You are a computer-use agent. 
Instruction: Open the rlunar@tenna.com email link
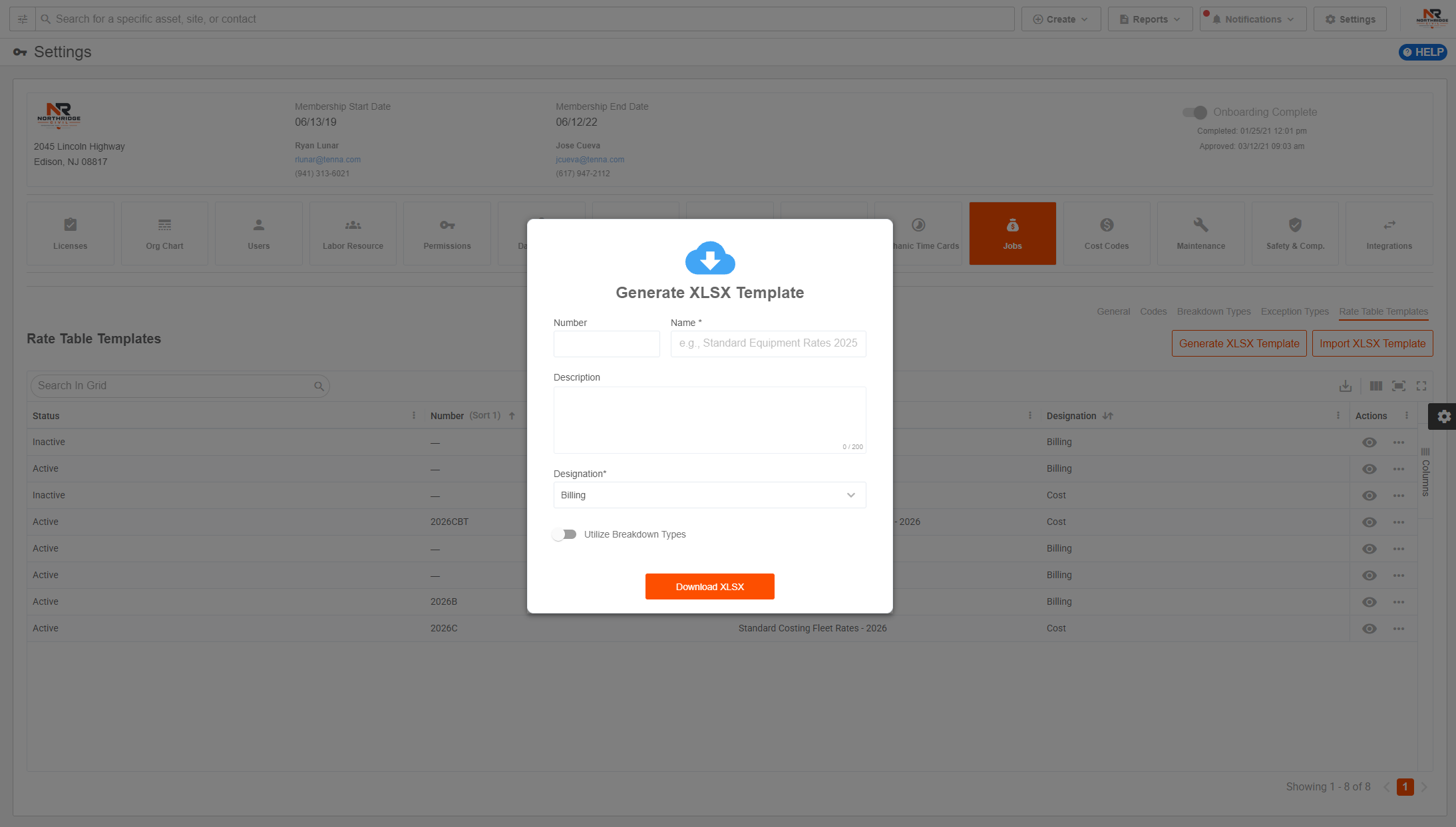click(327, 160)
